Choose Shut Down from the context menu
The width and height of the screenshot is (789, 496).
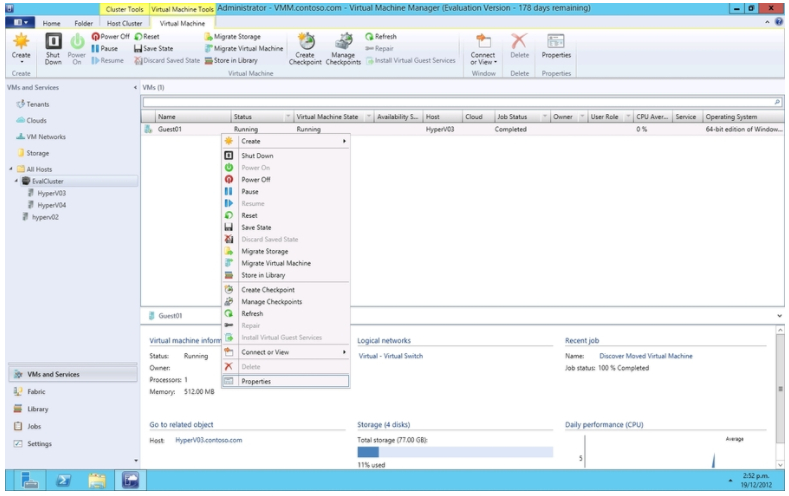(x=286, y=155)
